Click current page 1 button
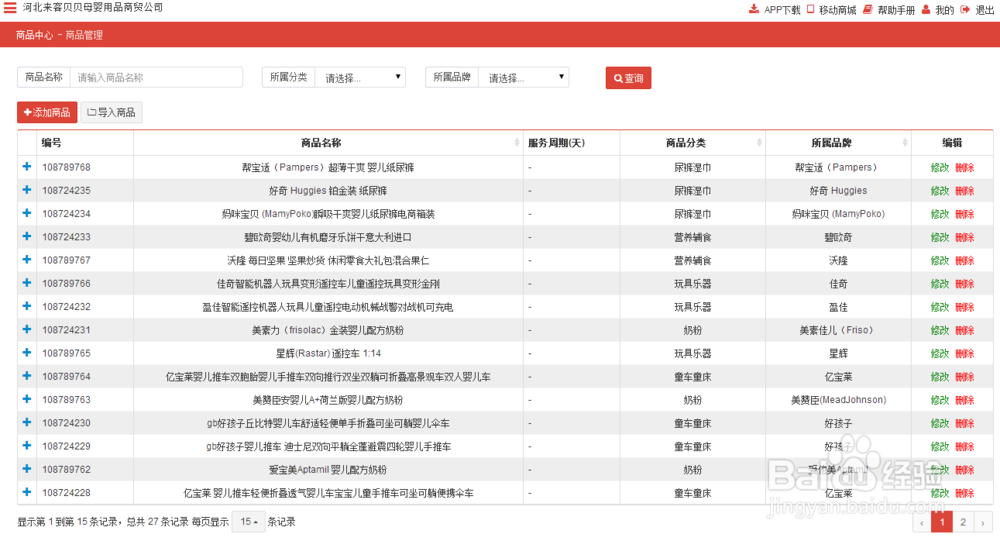Screen dimensions: 1000x541 [942, 522]
